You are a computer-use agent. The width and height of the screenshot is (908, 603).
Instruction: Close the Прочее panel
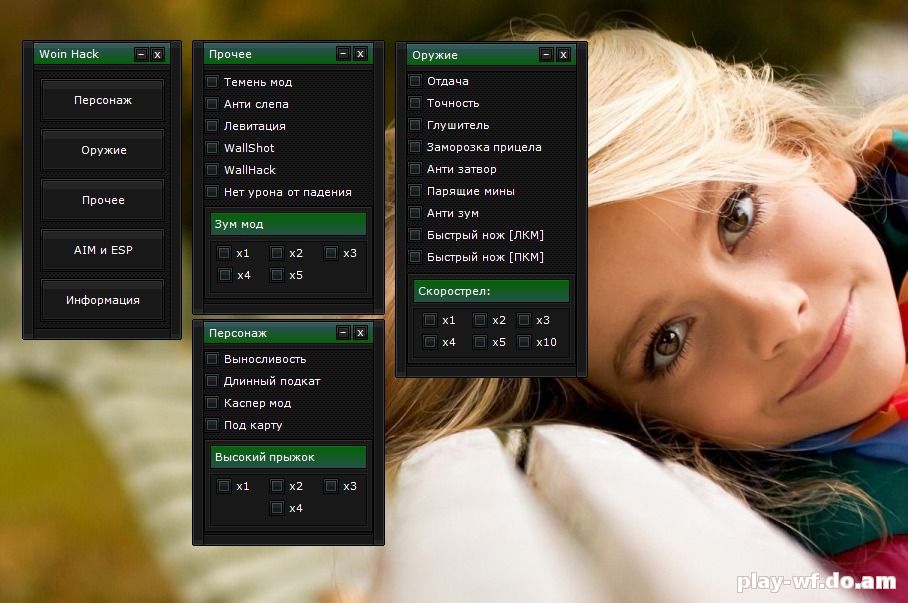[x=360, y=54]
